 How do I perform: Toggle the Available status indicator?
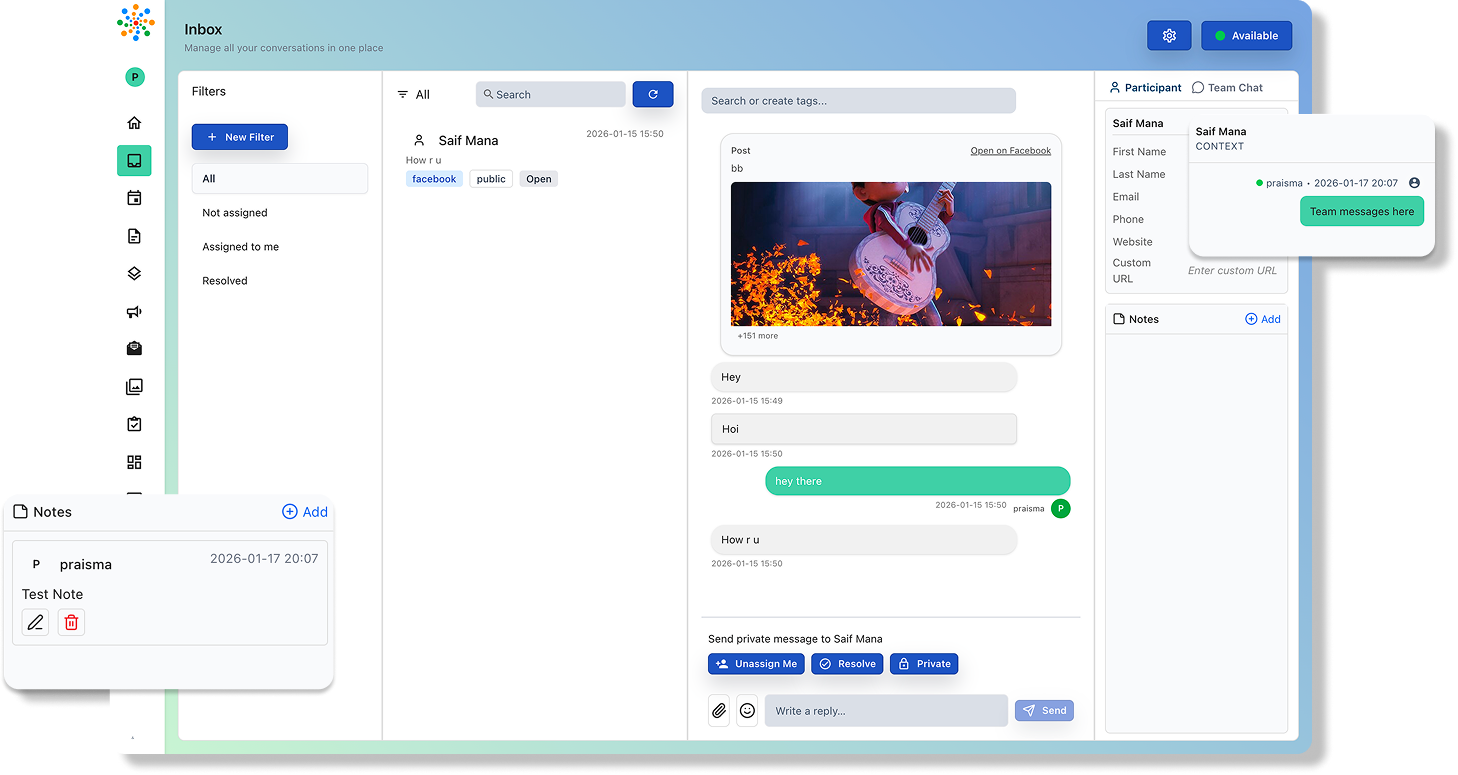(x=1246, y=35)
